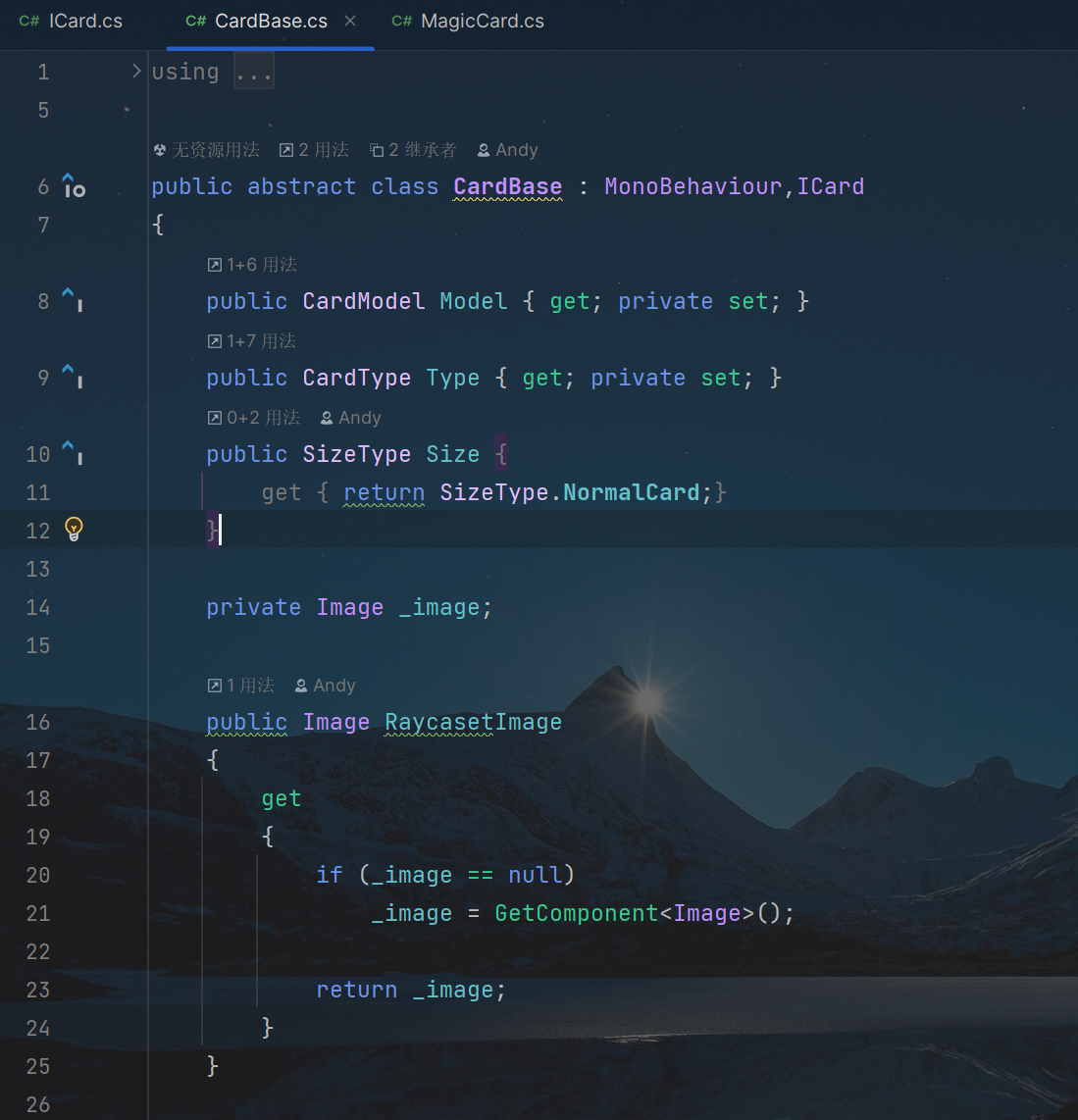
Task: Click the underlined return keyword on line 11
Action: pyautogui.click(x=384, y=492)
